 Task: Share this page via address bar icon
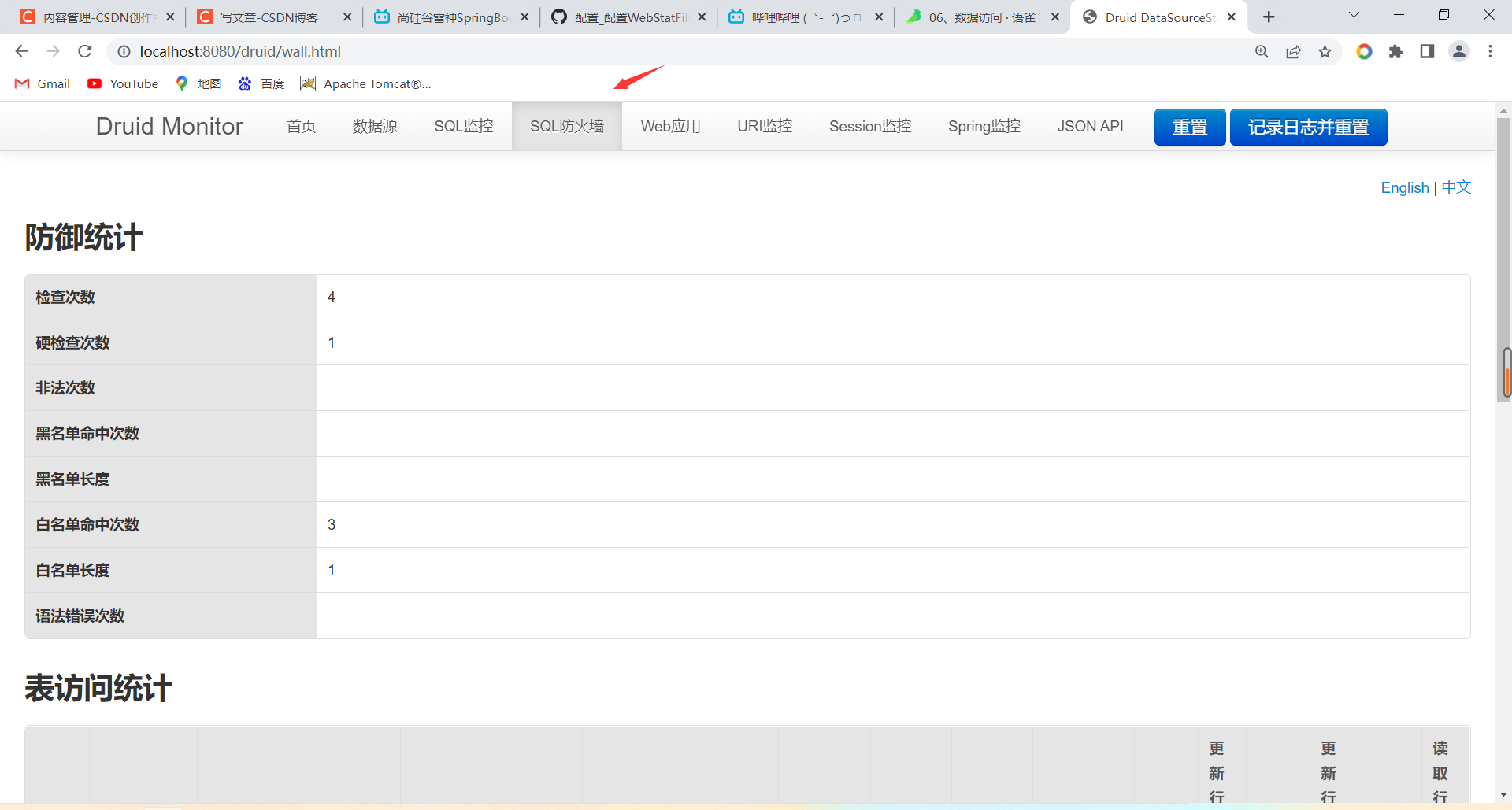point(1293,51)
